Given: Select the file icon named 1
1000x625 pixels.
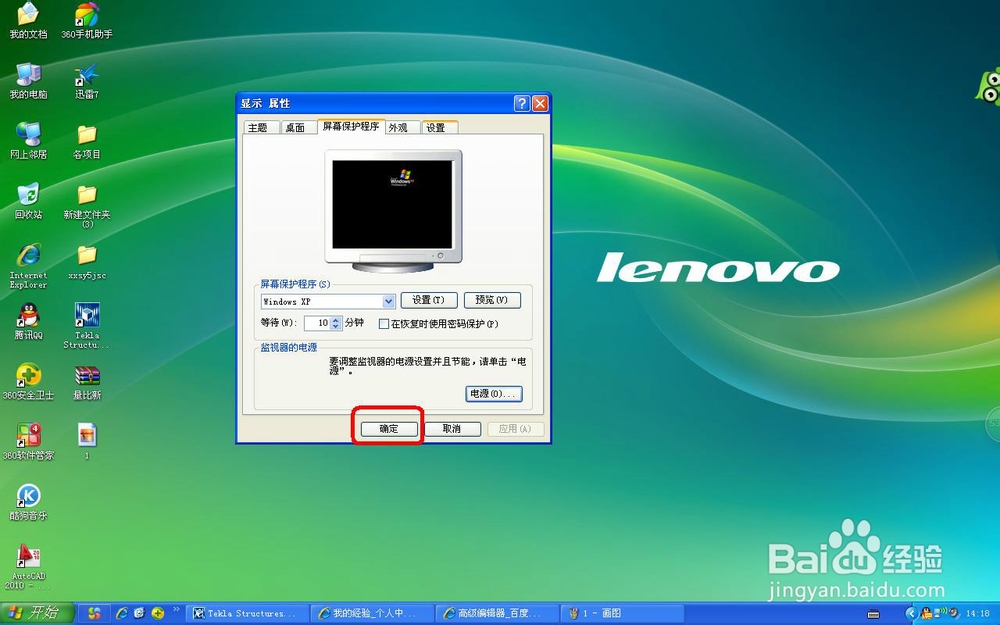Looking at the screenshot, I should click(x=87, y=440).
